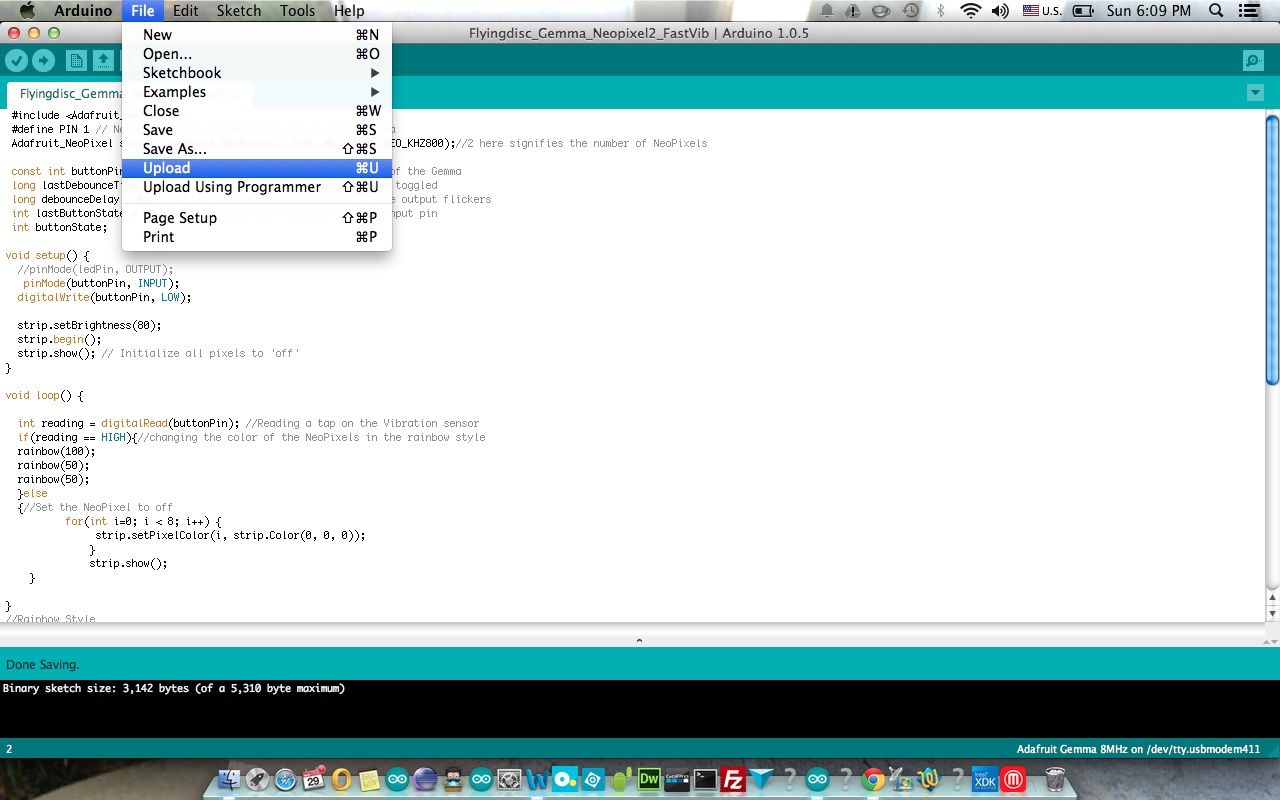Open Dreamweaver Dw icon in the Dock
Screen dimensions: 1280x800
click(649, 779)
